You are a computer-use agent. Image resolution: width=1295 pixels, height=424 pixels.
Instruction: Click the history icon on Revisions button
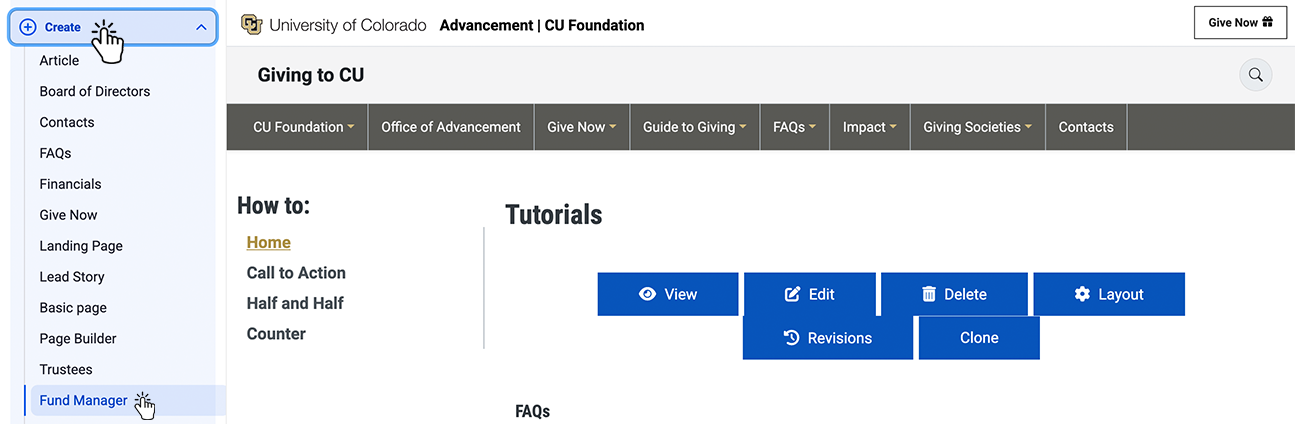pos(791,338)
